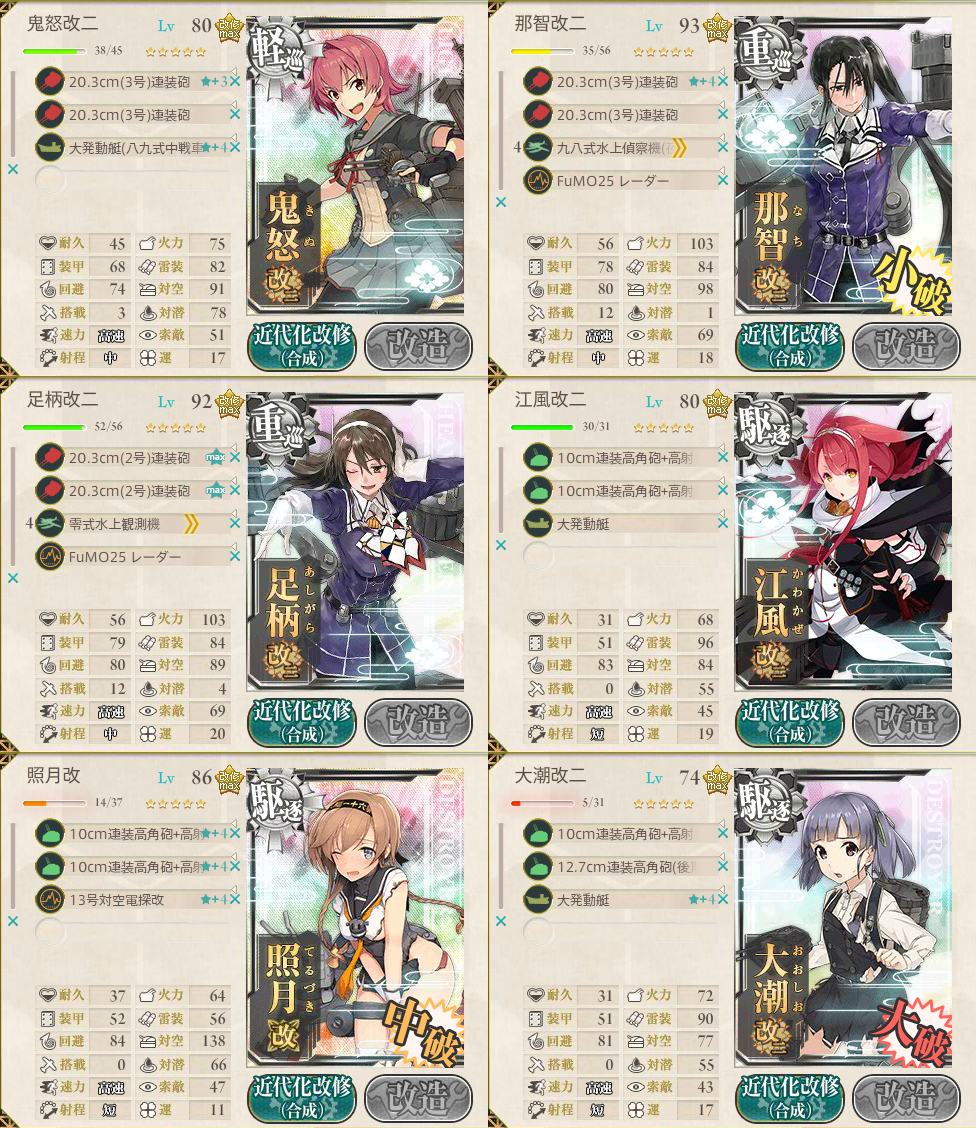Click Teruzuki's 13号対空電探改 radar icon

click(x=50, y=899)
